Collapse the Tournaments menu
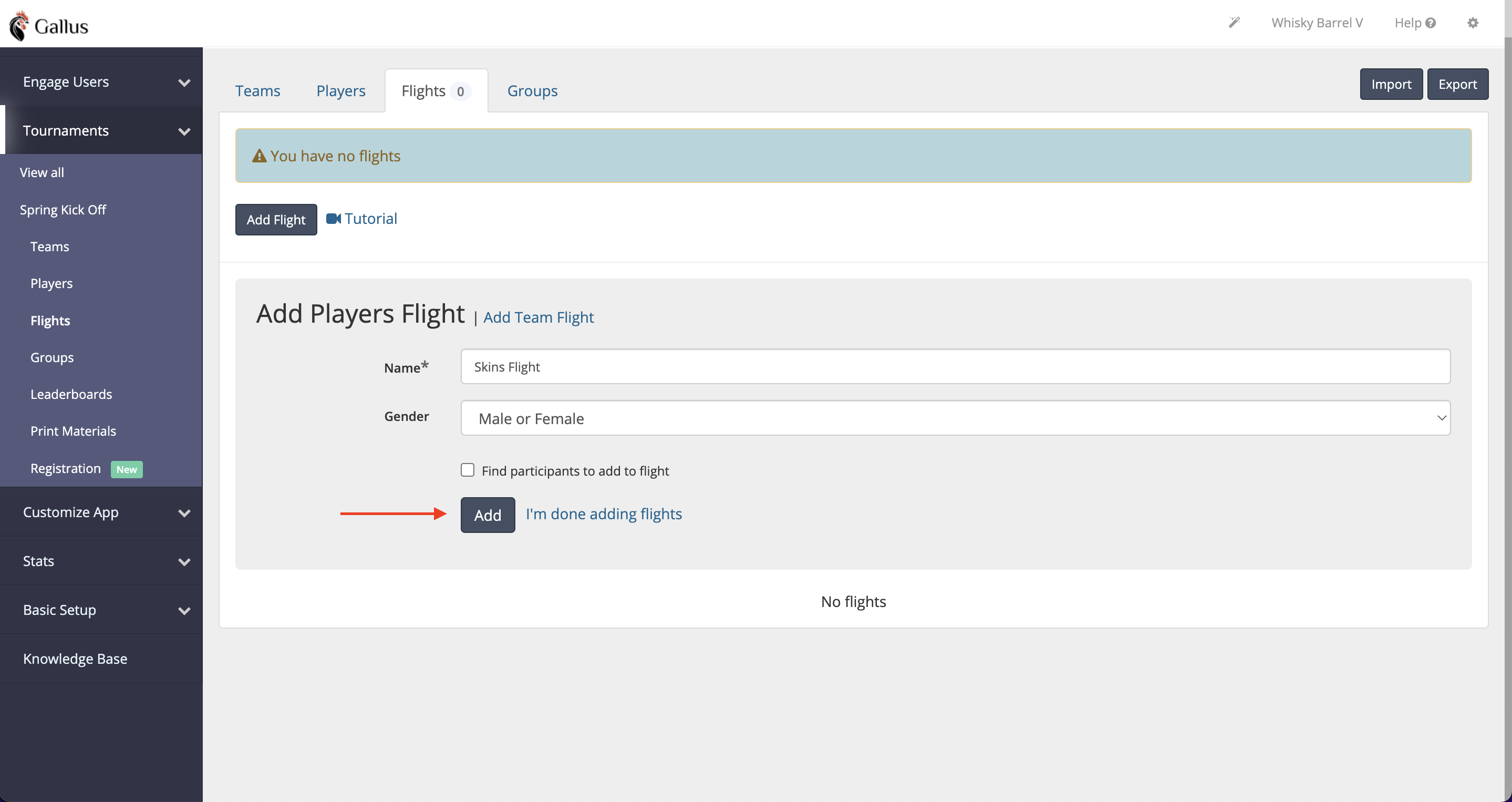 click(x=101, y=130)
